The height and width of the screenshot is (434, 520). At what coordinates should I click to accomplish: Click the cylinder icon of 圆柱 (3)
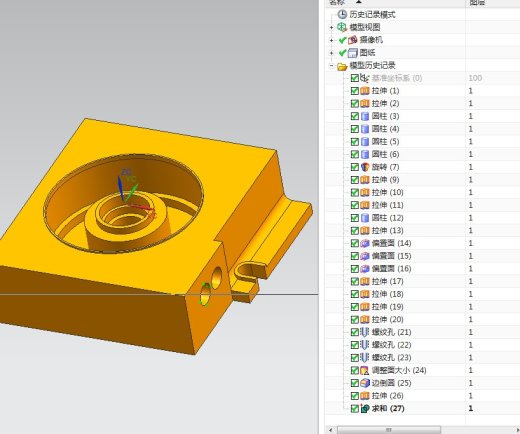365,116
